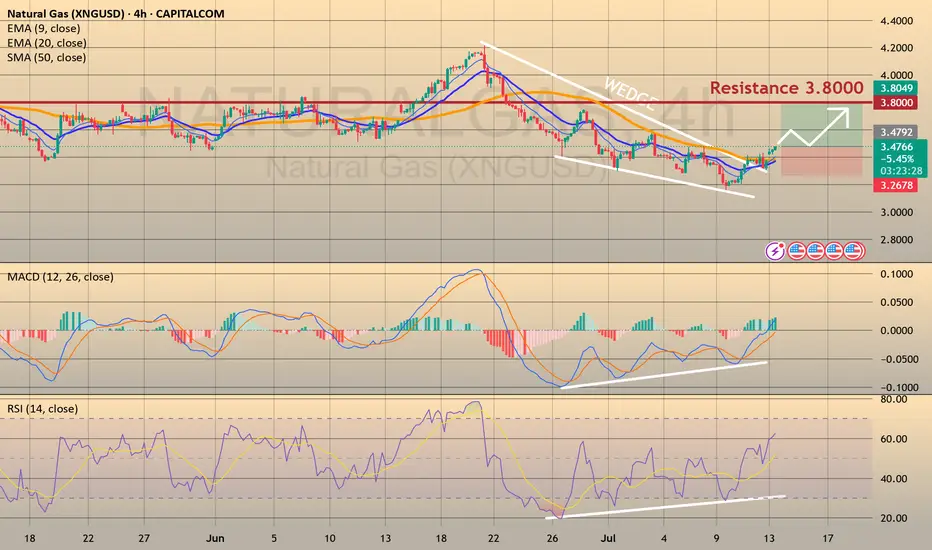
Task: Click the 20.00 RSI axis value
Action: point(893,518)
